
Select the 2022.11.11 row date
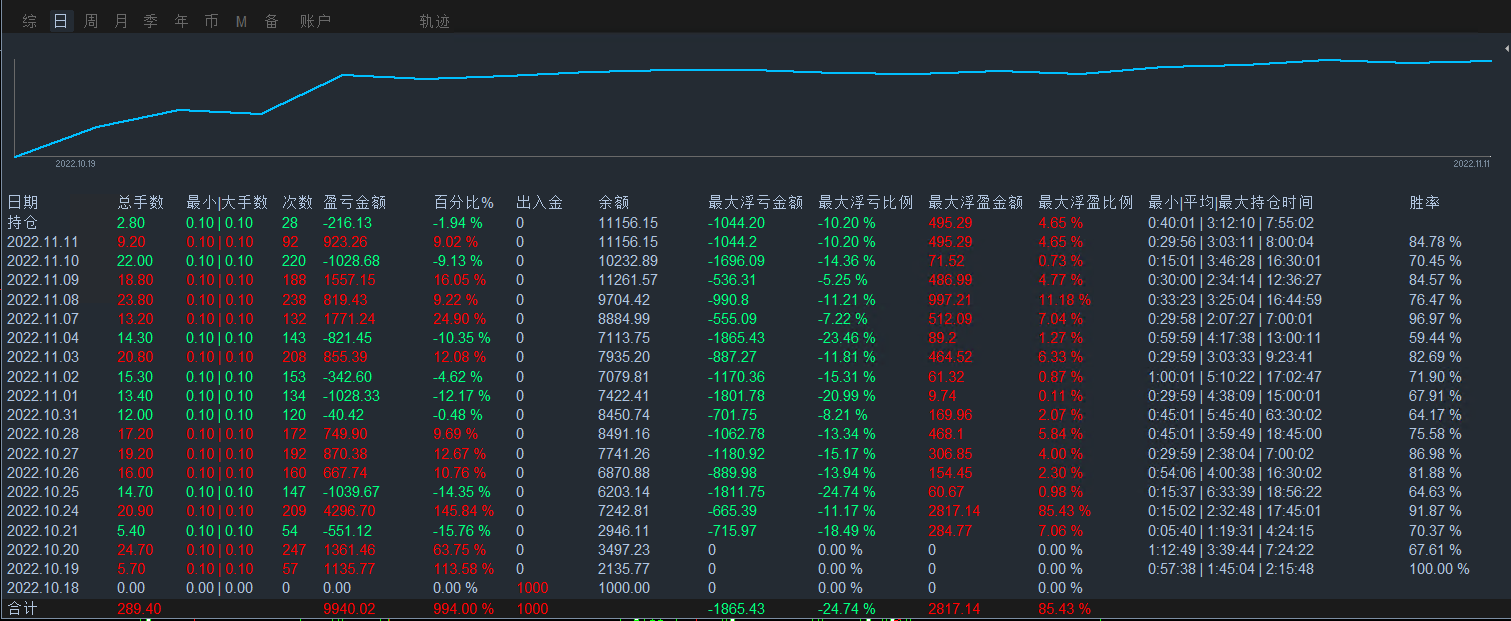42,242
